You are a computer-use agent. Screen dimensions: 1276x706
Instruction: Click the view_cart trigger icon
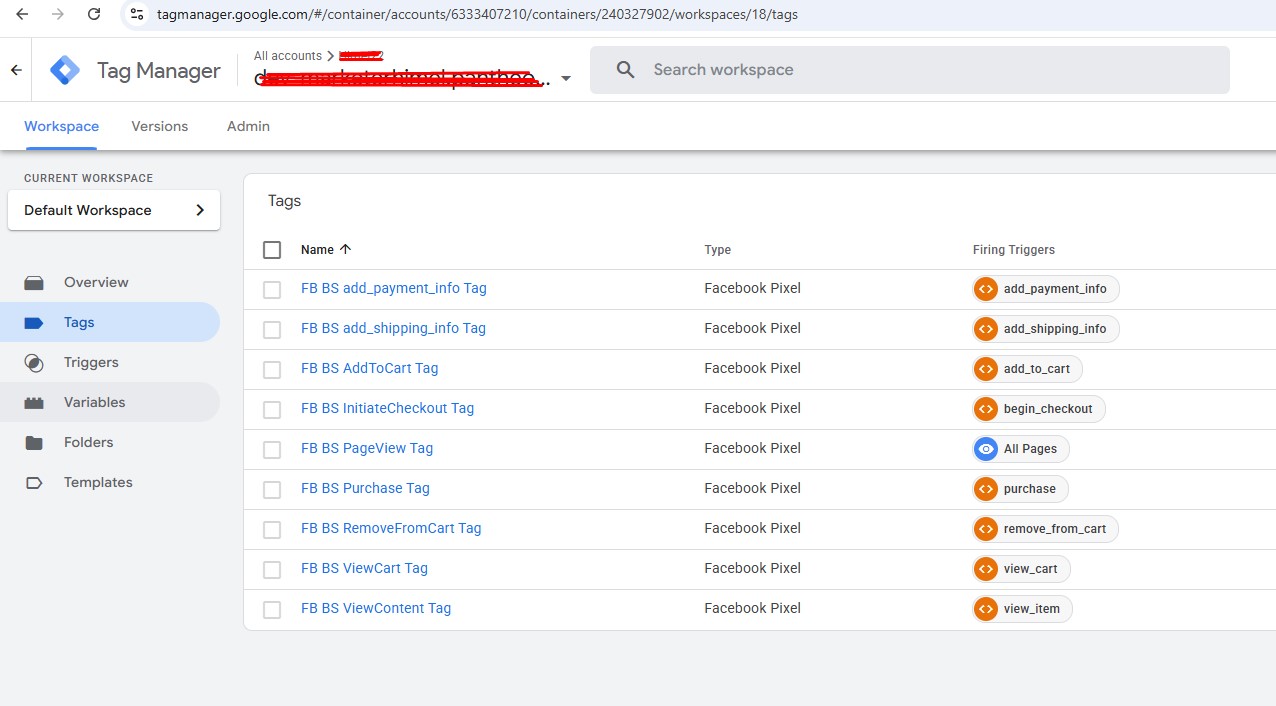[x=986, y=569]
